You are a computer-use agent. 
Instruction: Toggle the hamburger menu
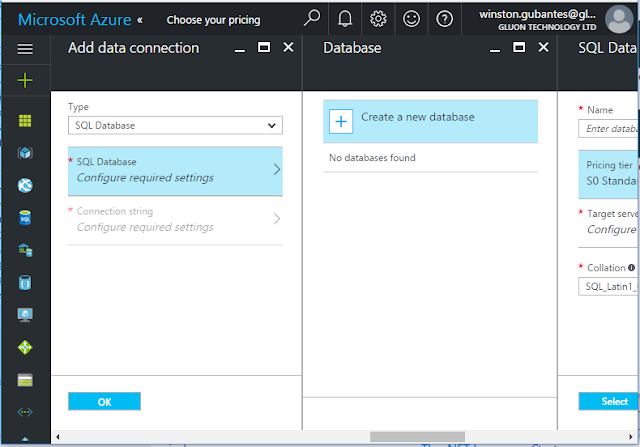(25, 49)
